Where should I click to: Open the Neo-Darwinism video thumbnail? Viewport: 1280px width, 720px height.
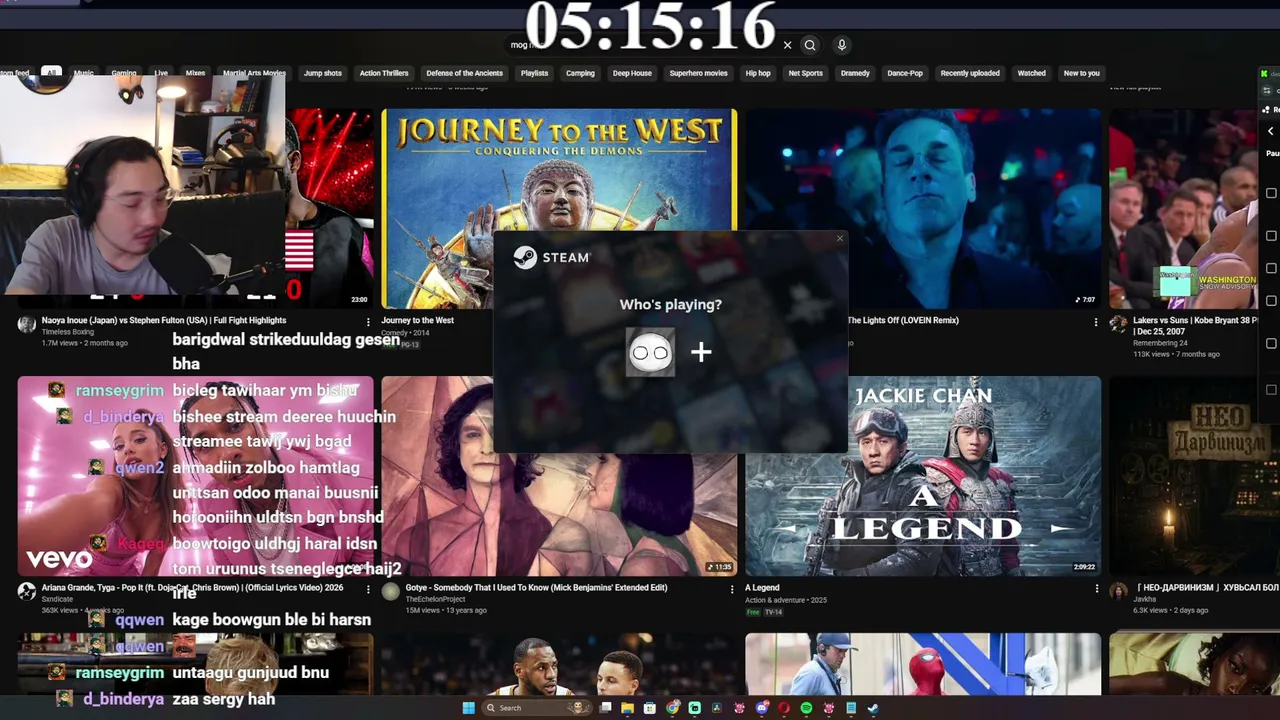pyautogui.click(x=1194, y=476)
